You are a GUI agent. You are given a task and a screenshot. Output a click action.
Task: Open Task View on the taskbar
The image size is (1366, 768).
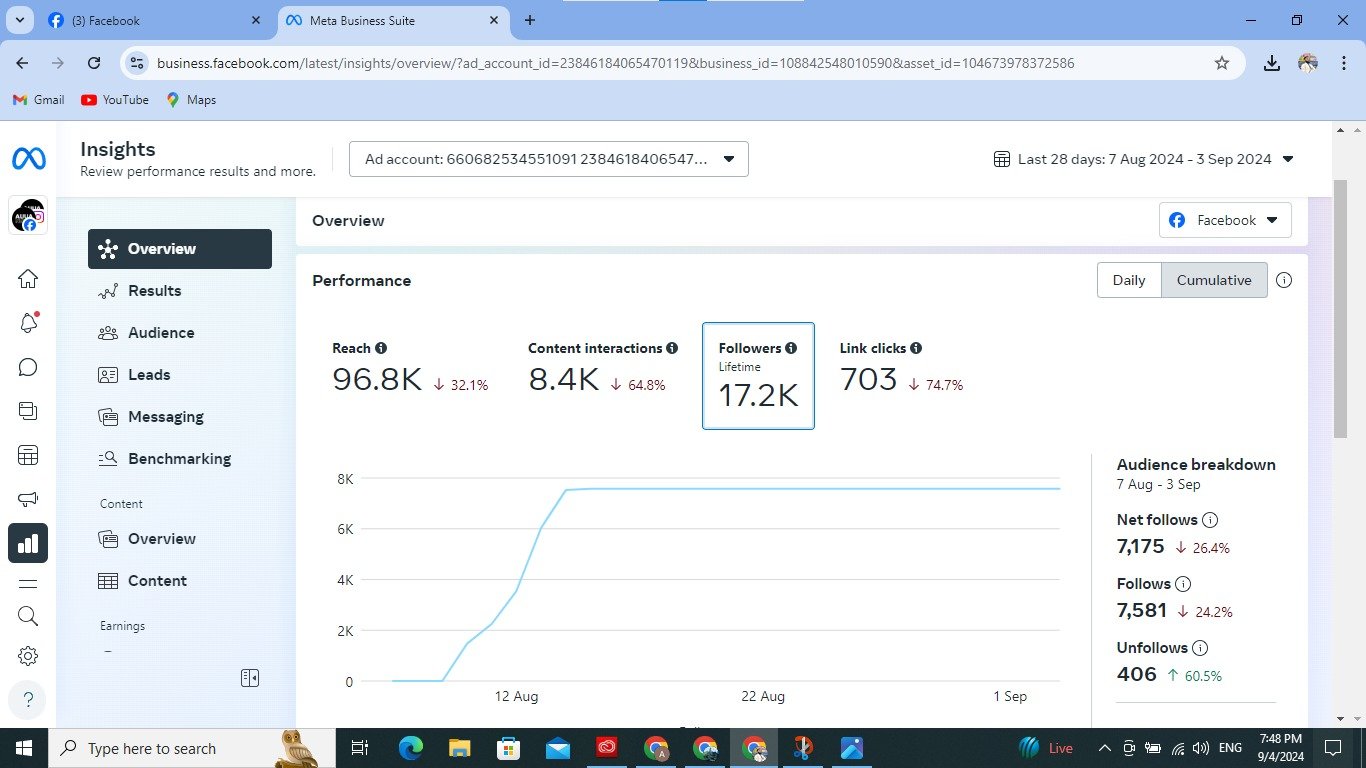coord(360,748)
